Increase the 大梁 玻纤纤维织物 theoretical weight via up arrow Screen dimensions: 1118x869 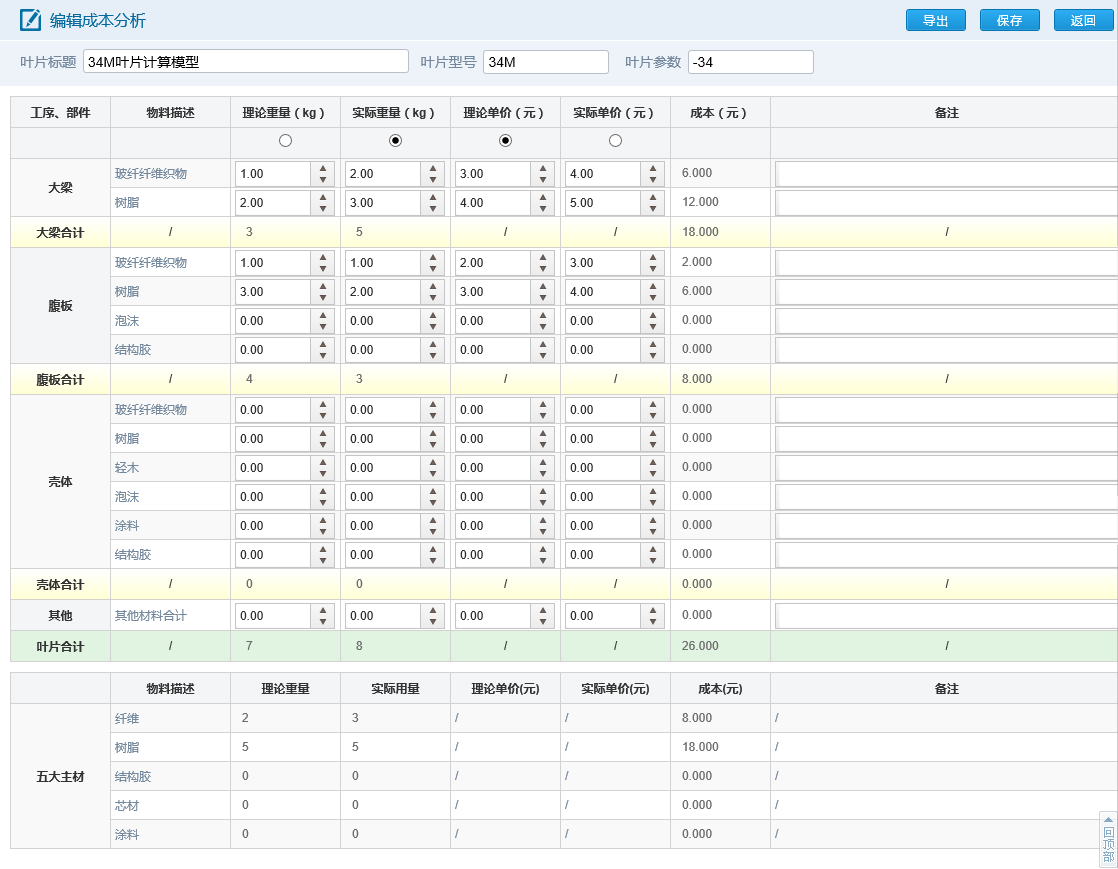click(323, 168)
